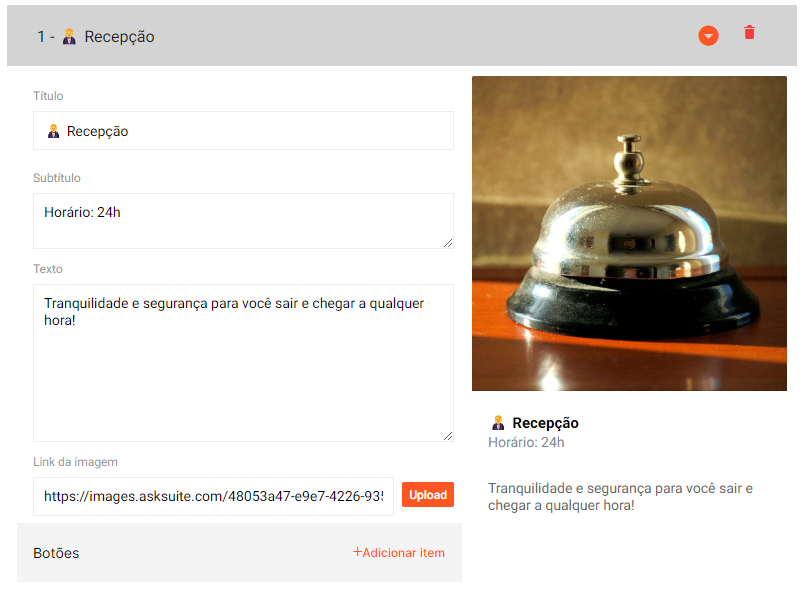
Task: Delete the Recepção item via trash icon
Action: click(x=749, y=32)
